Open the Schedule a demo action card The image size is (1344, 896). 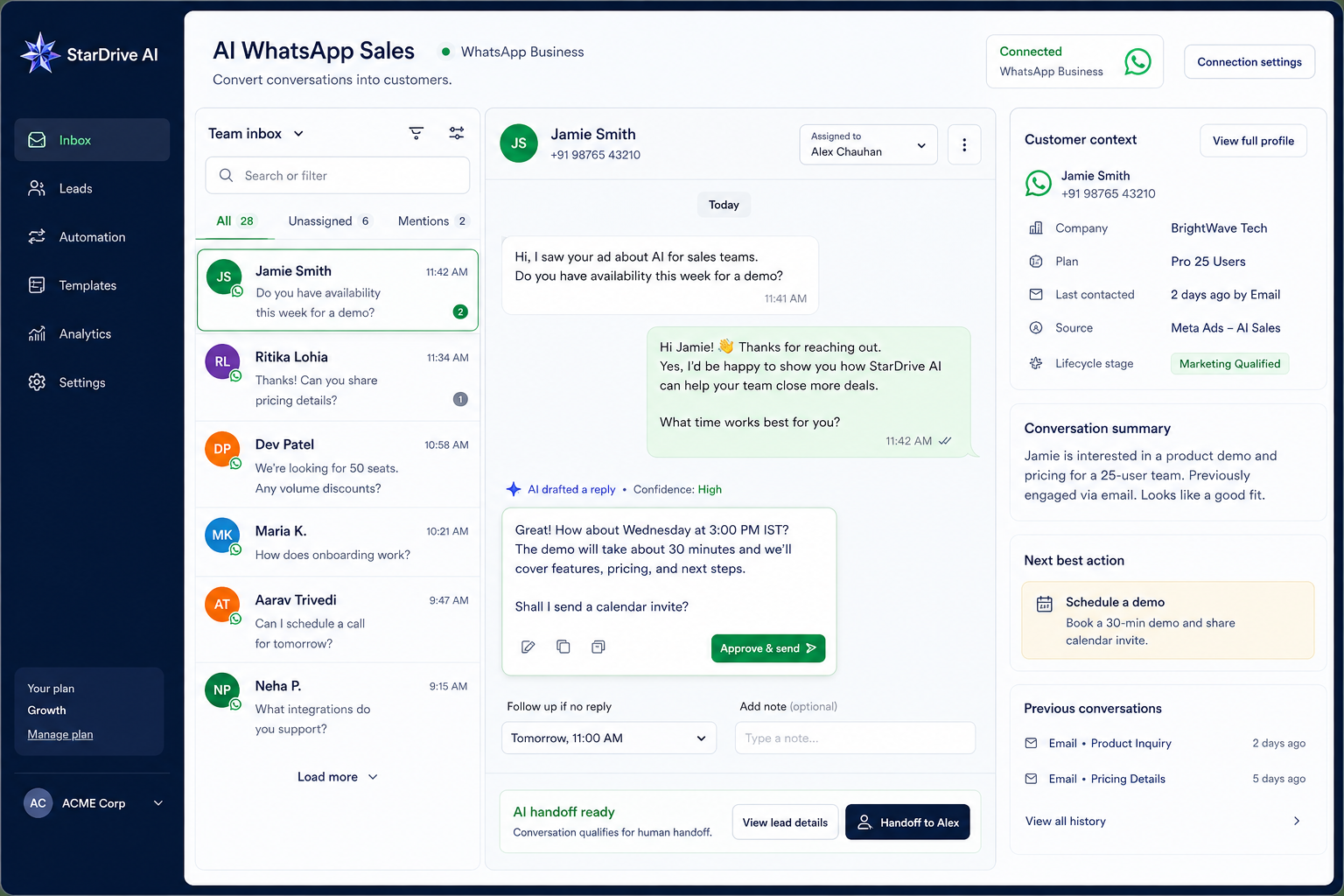[1167, 620]
